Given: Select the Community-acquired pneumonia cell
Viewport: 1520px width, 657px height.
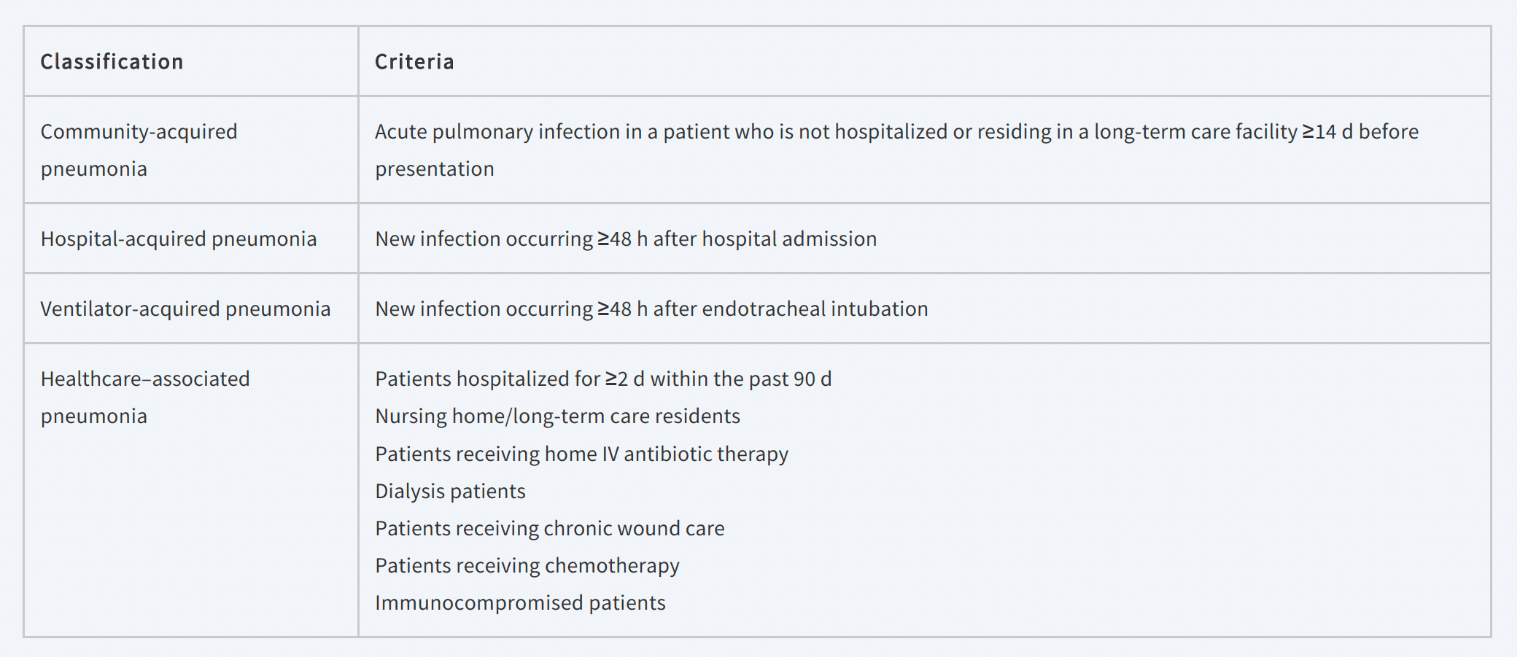Looking at the screenshot, I should 191,150.
